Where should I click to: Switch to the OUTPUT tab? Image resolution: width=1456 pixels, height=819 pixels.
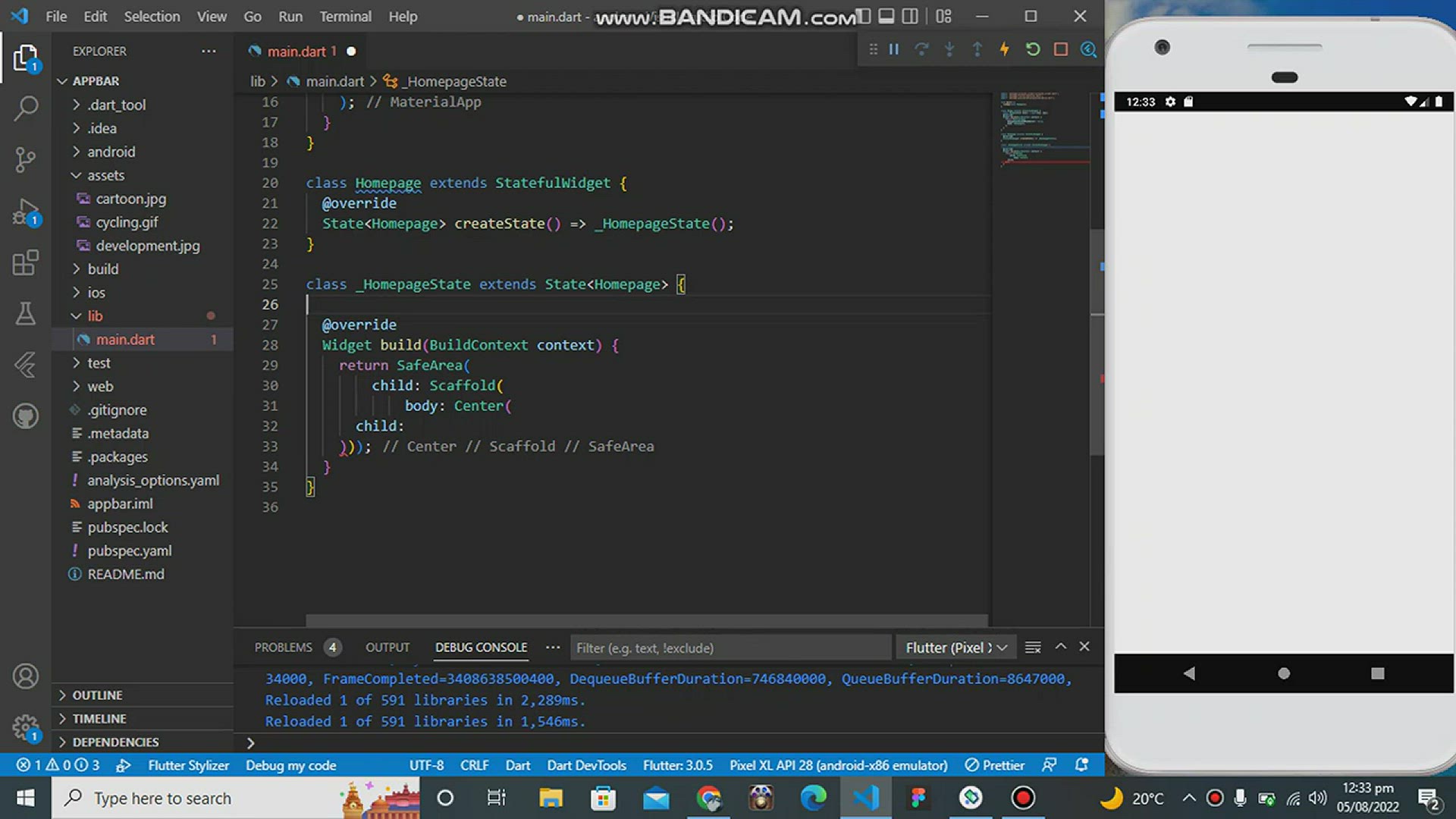pos(388,647)
